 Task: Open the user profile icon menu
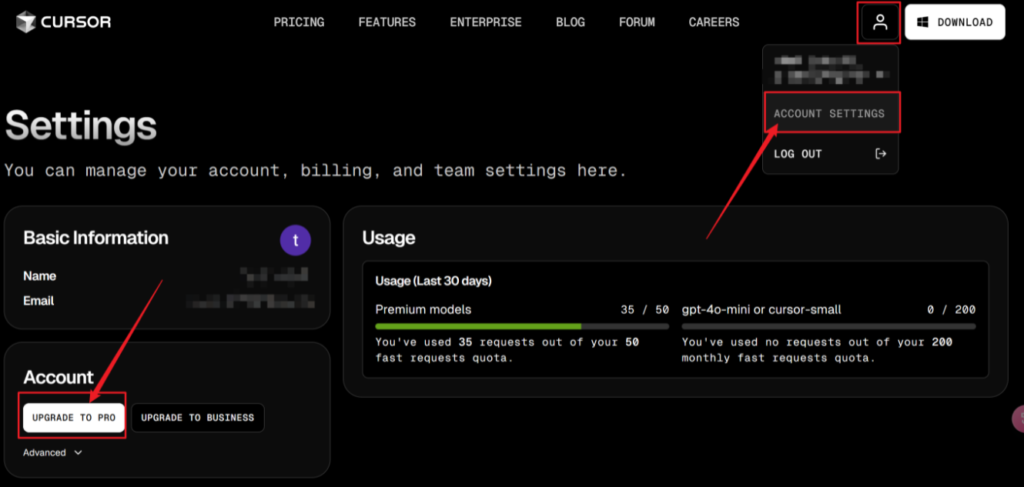tap(879, 22)
